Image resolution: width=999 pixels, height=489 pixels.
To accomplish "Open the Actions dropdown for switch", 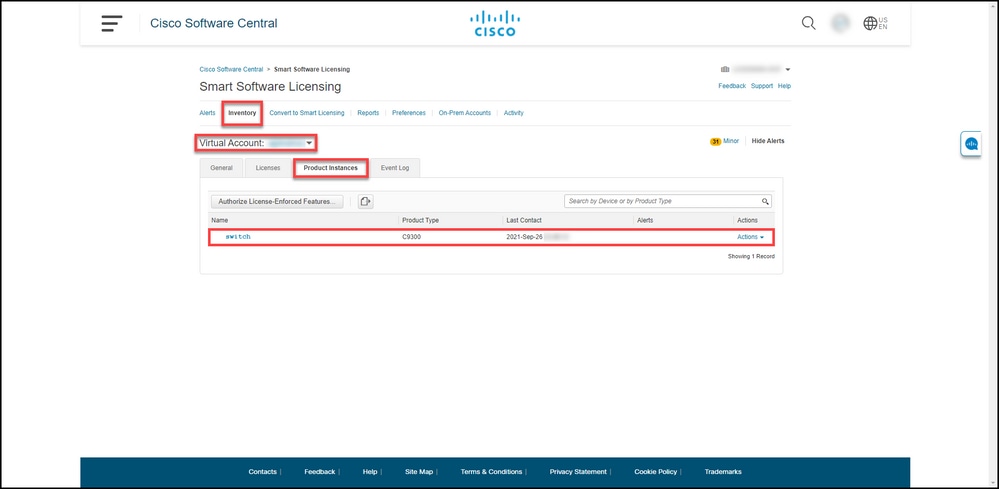I will [750, 237].
